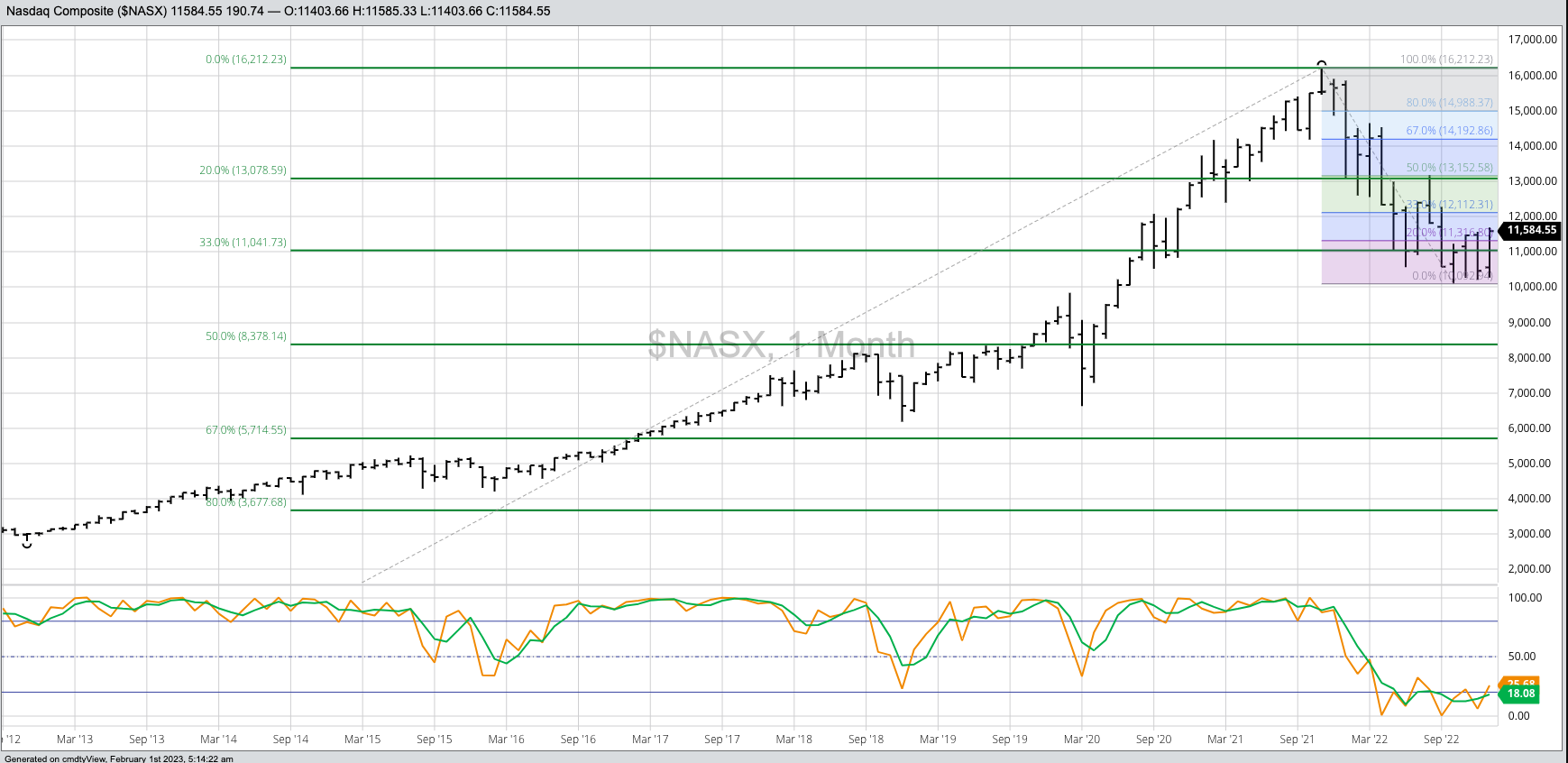1568x763 pixels.
Task: Click 8,000.00 on the price axis
Action: [x=1532, y=358]
